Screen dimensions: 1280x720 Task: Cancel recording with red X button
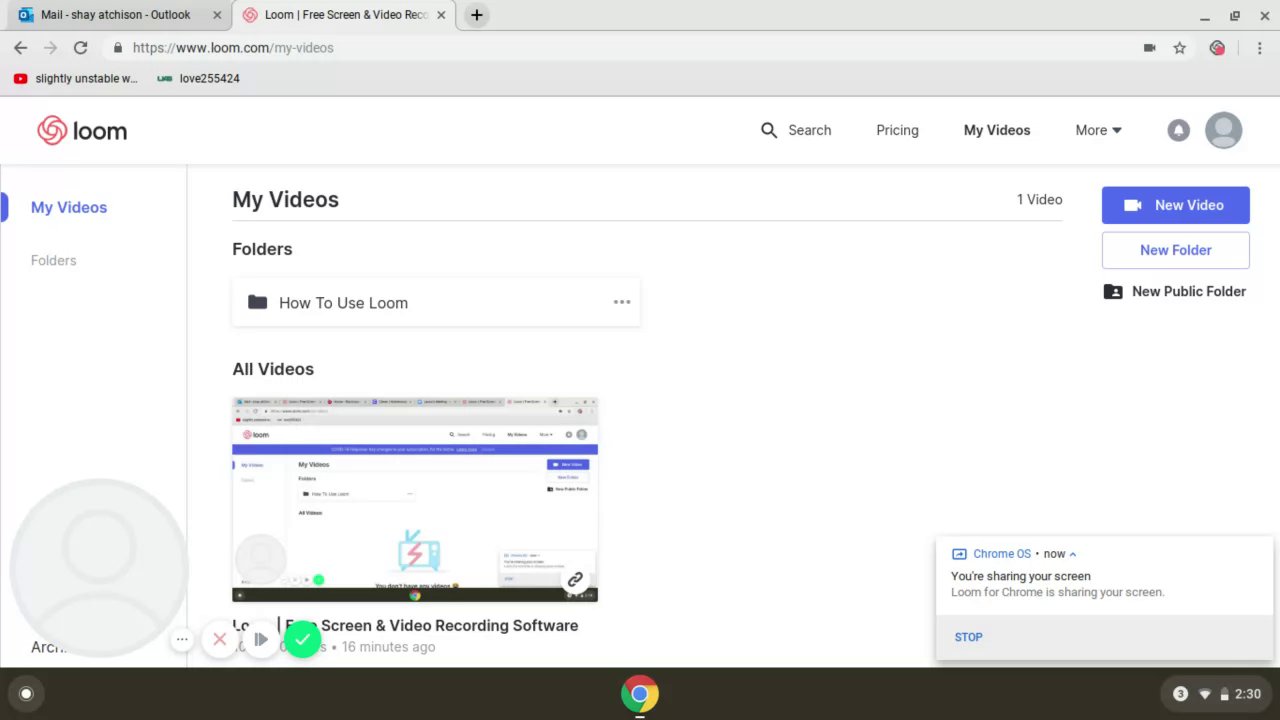click(x=220, y=639)
